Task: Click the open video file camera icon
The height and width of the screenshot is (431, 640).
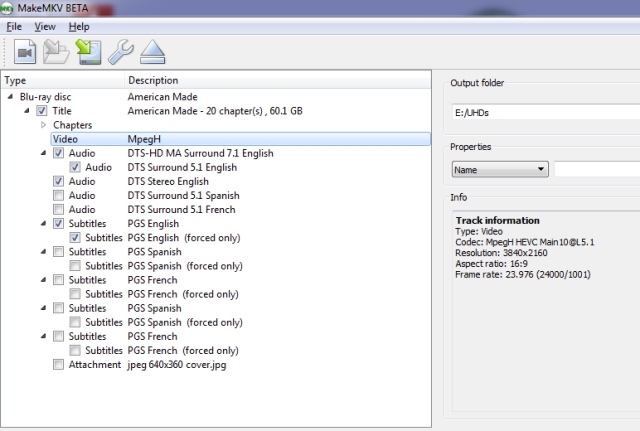Action: click(x=25, y=52)
